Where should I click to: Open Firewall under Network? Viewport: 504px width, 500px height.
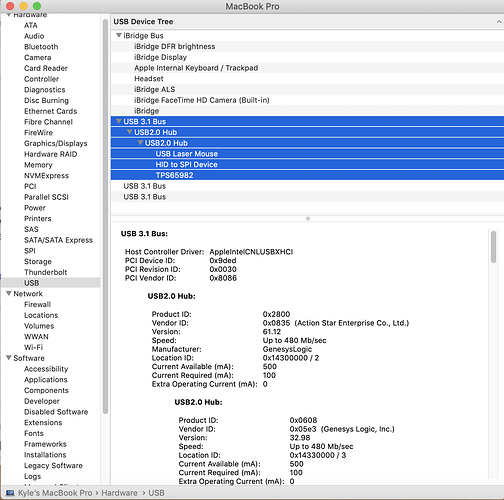37,304
